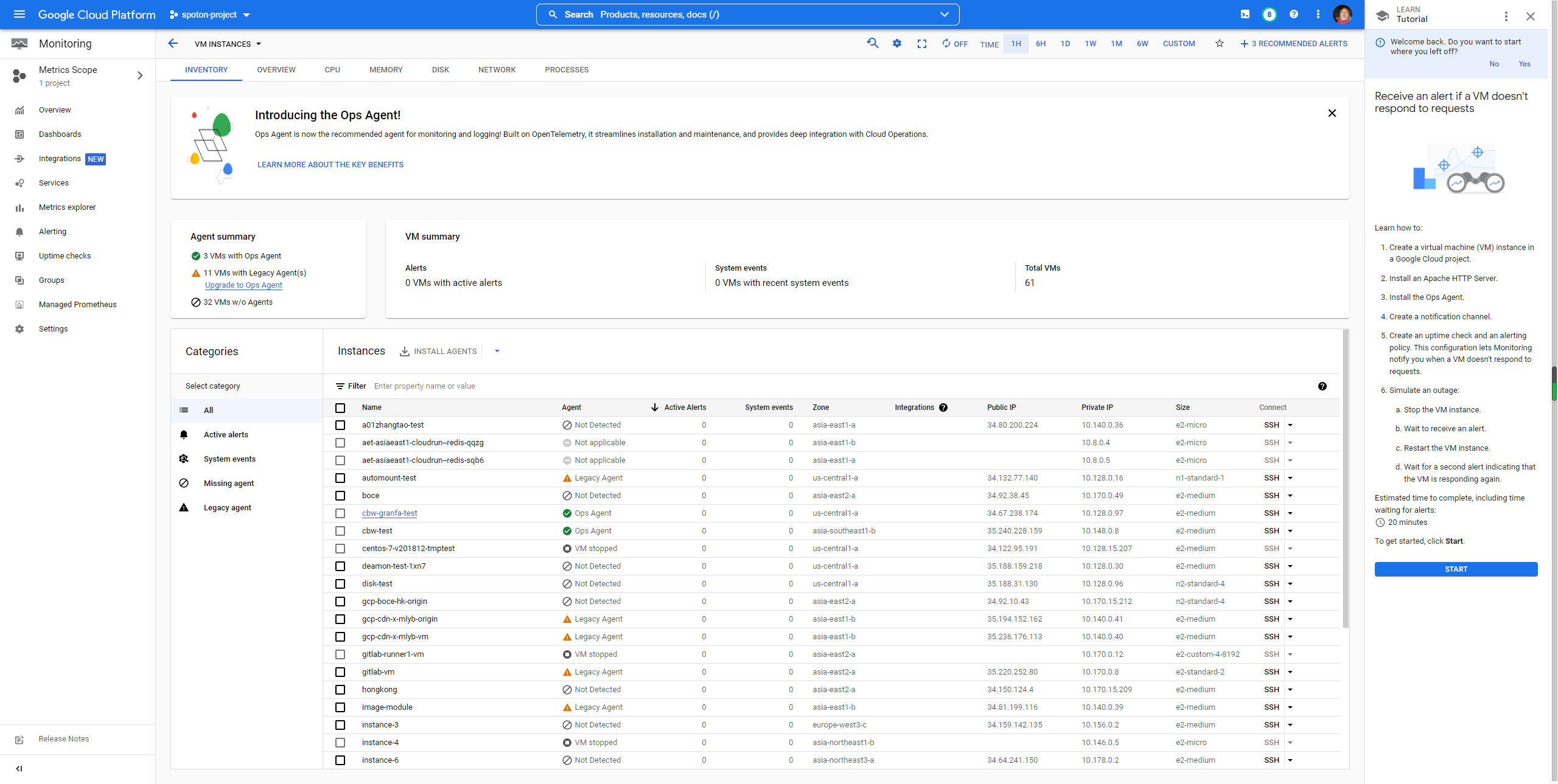Image resolution: width=1558 pixels, height=784 pixels.
Task: Expand the VM INSTANCES dropdown
Action: pyautogui.click(x=228, y=44)
